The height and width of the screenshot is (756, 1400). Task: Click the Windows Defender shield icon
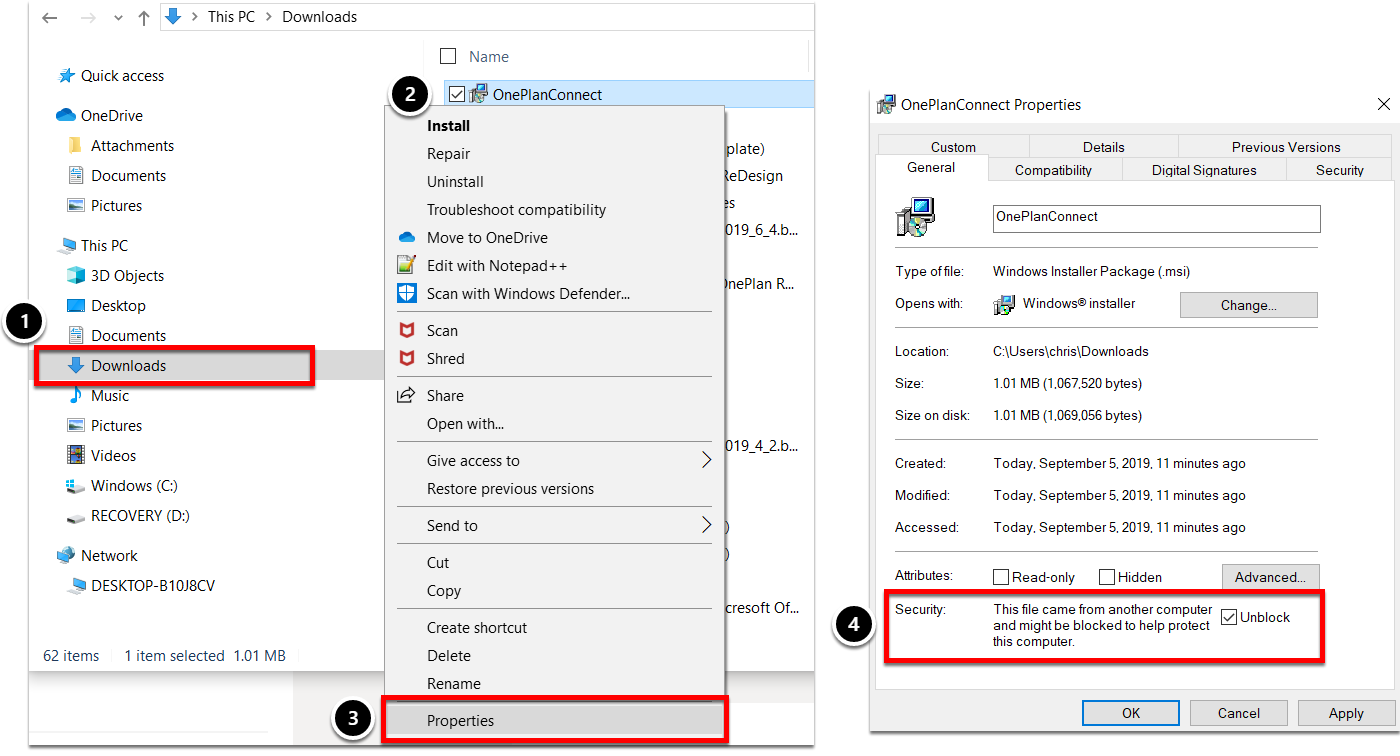(406, 294)
